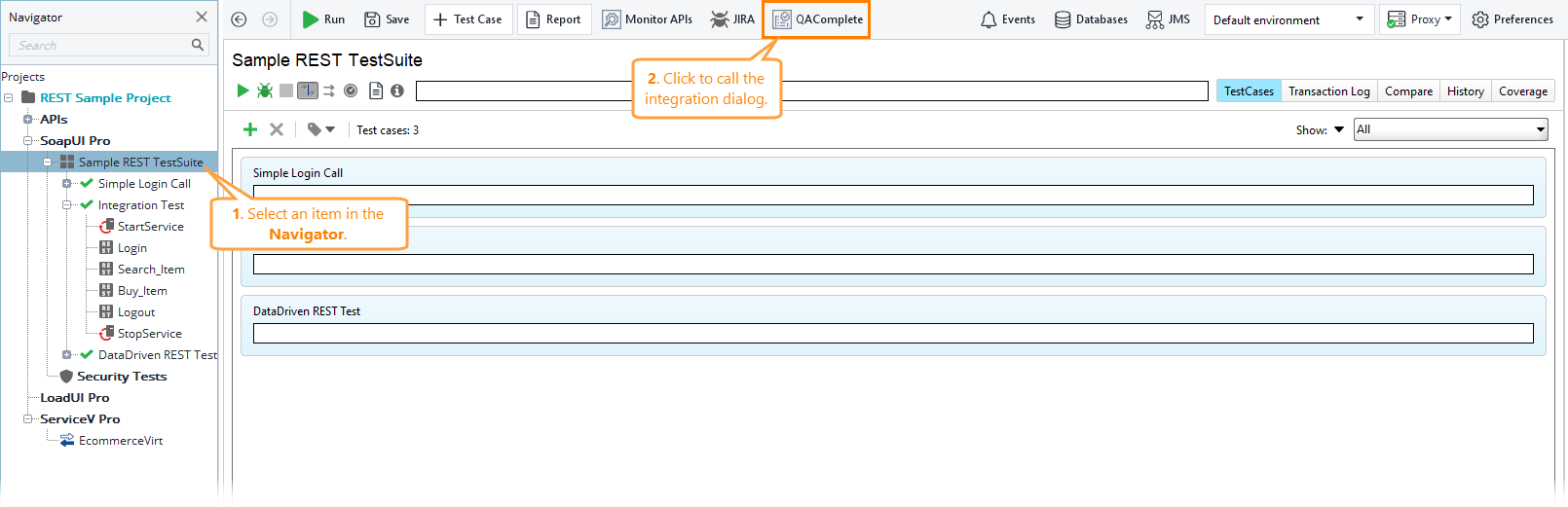The image size is (1568, 507).
Task: Switch to the History tab
Action: [x=1466, y=91]
